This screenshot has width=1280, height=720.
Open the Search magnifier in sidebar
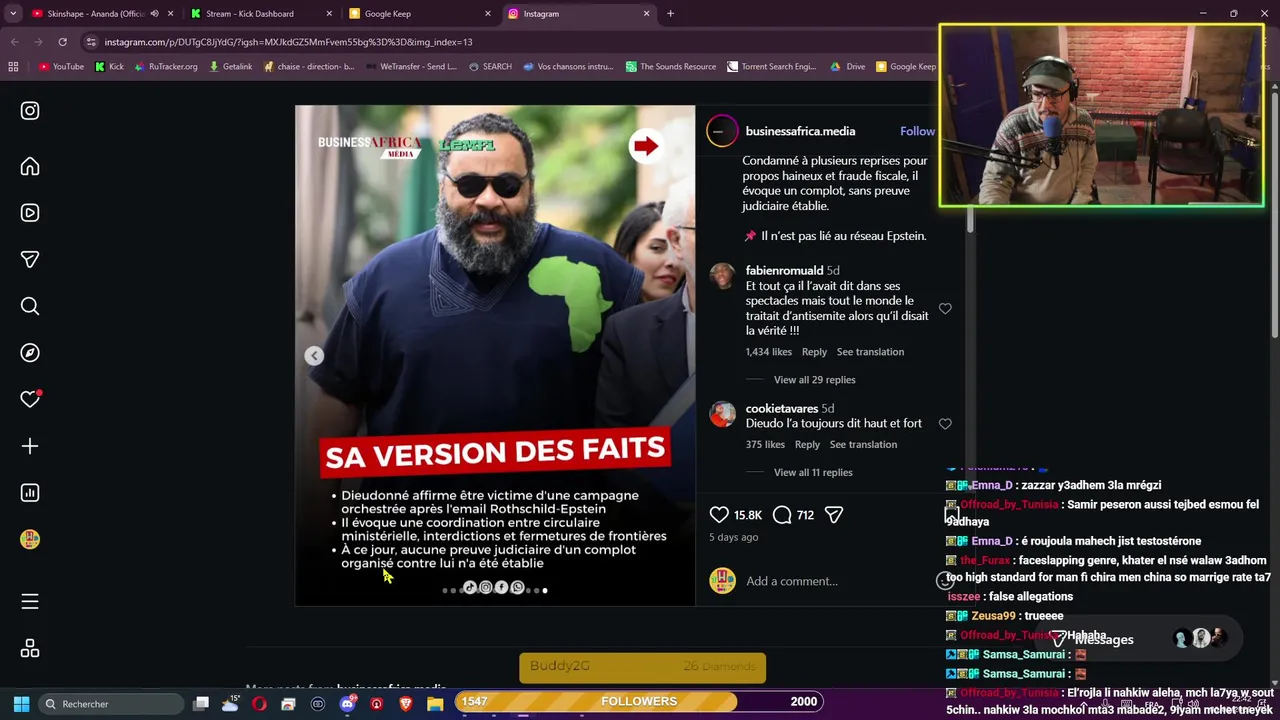pos(30,306)
